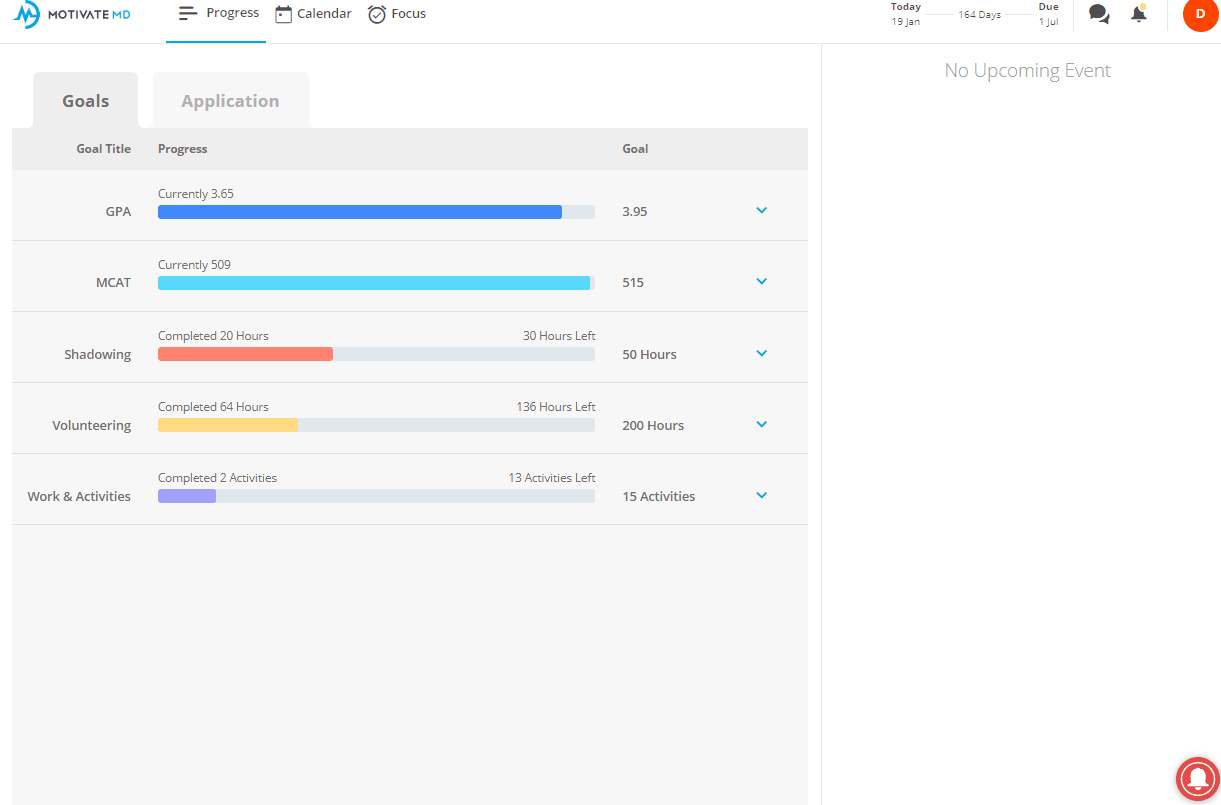This screenshot has width=1221, height=805.
Task: Select the Goals tab
Action: click(x=86, y=101)
